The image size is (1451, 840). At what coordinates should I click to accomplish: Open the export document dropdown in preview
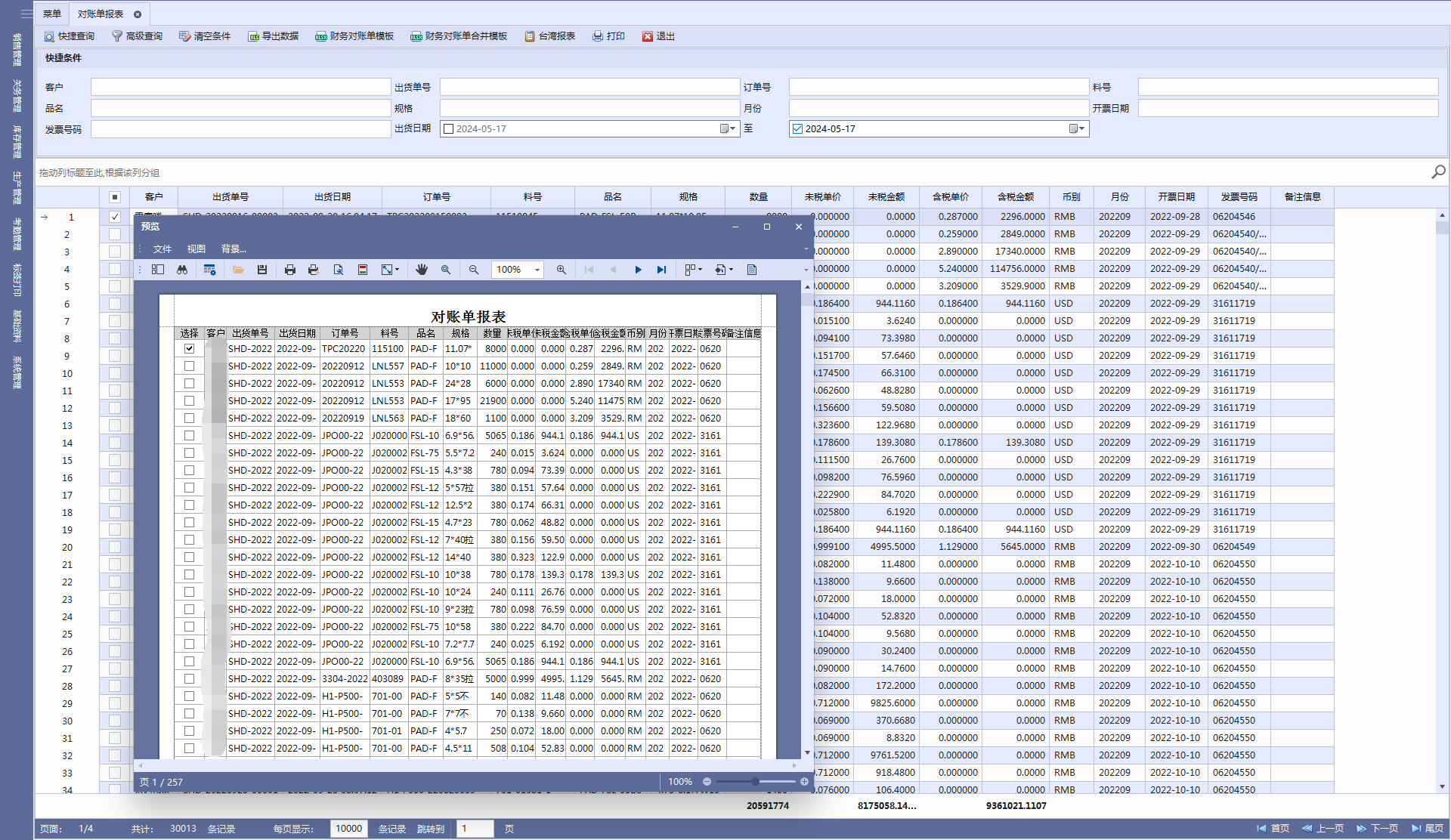[x=724, y=270]
